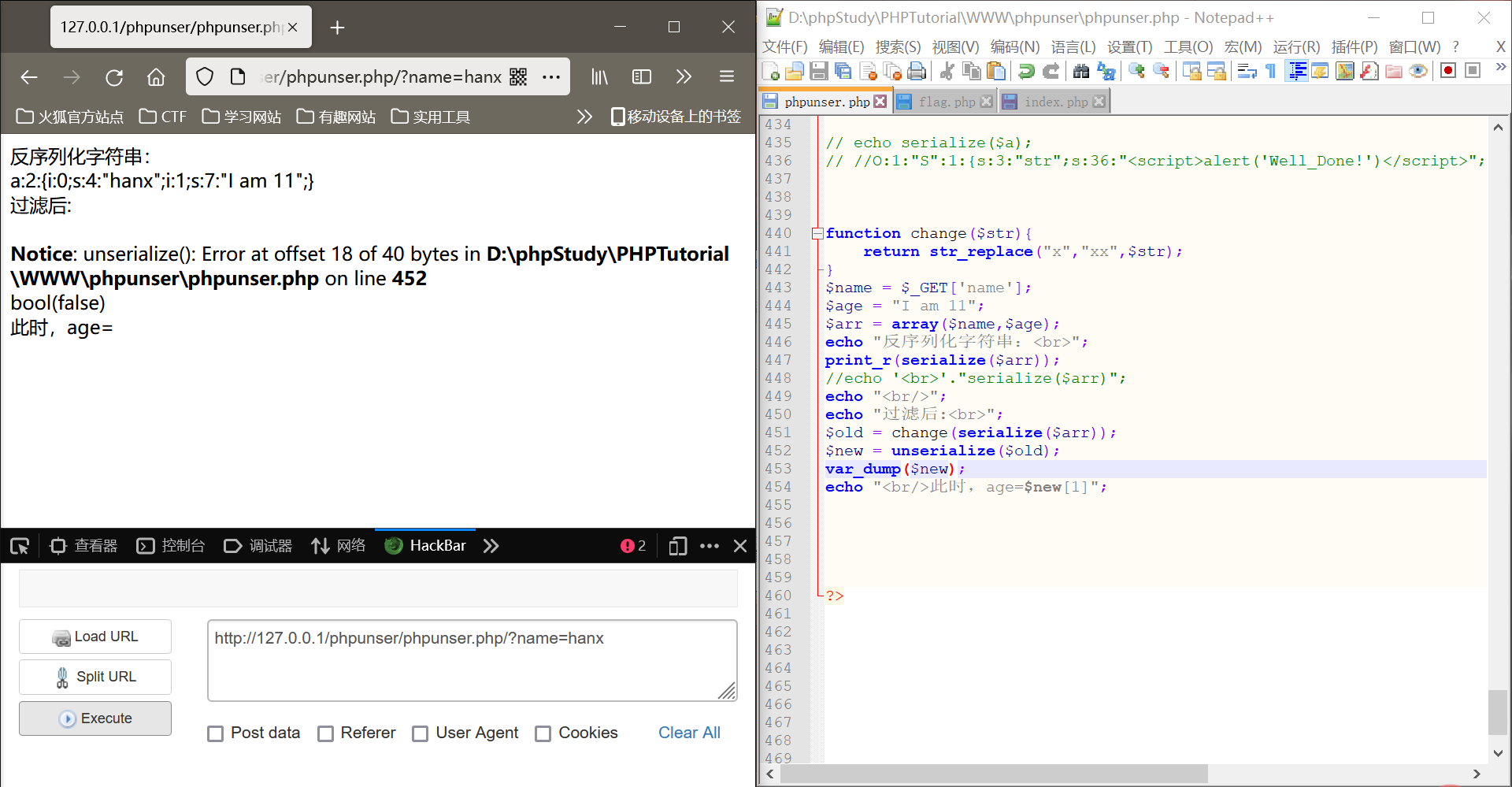The image size is (1512, 787).
Task: Click the Split URL button
Action: coord(95,677)
